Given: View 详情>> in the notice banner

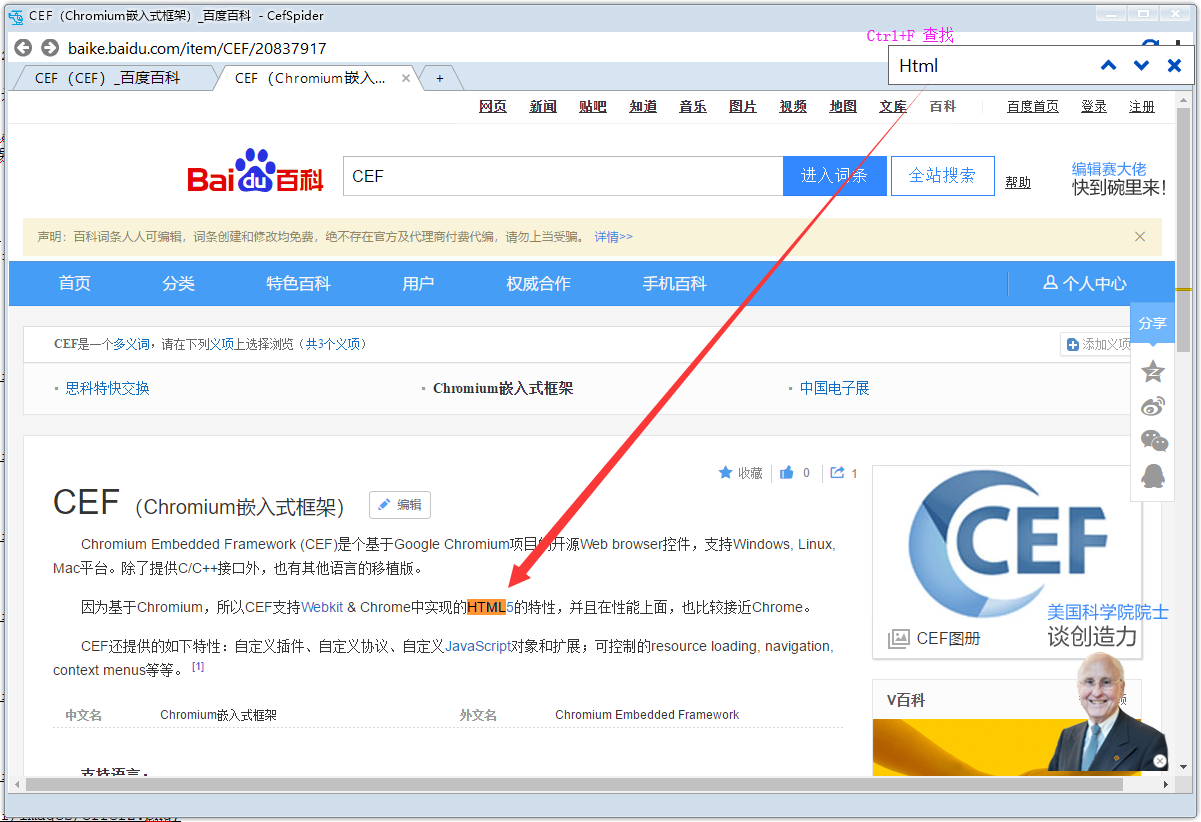Looking at the screenshot, I should (613, 237).
